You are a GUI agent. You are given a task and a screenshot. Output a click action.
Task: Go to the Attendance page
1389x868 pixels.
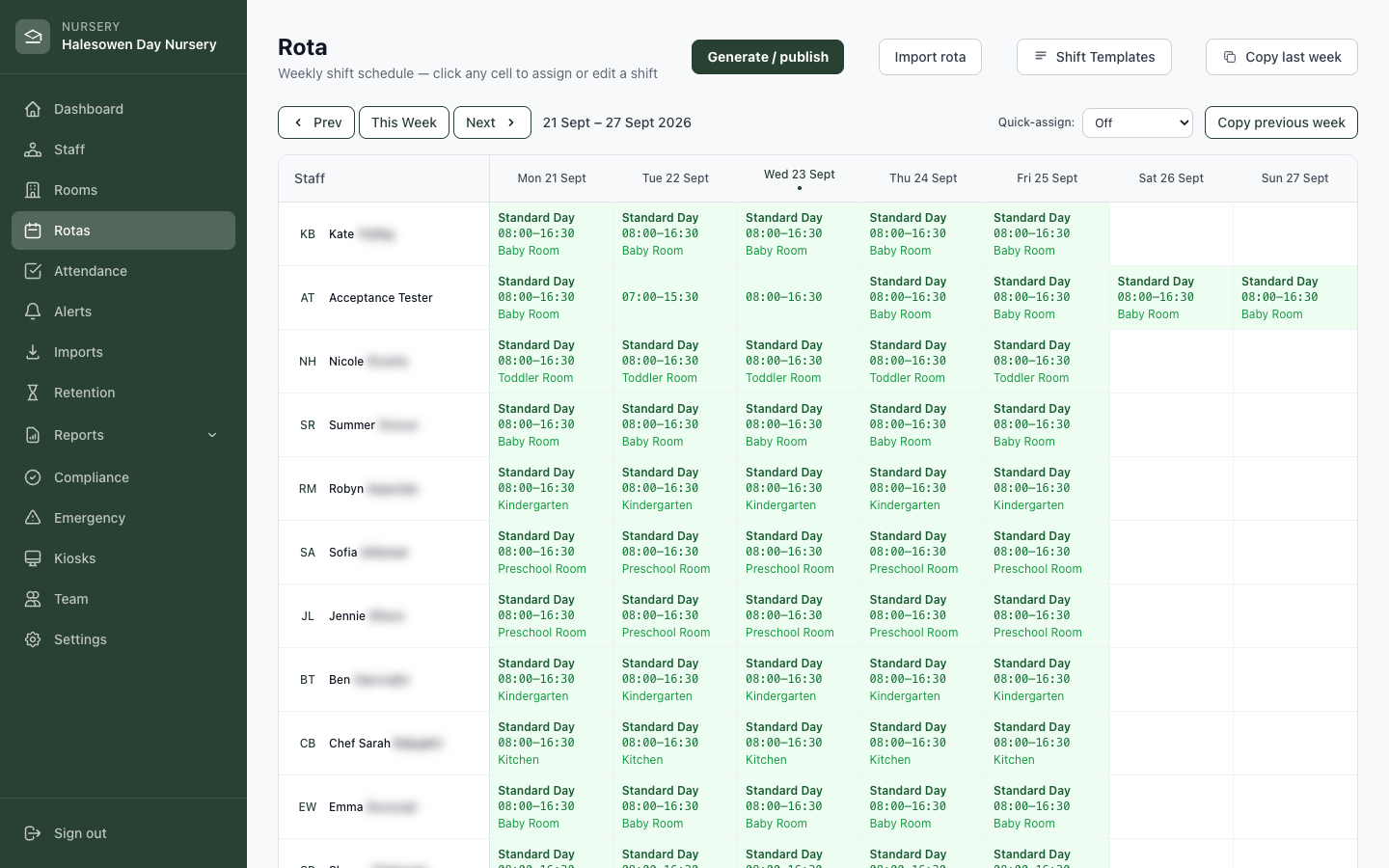[x=123, y=271]
